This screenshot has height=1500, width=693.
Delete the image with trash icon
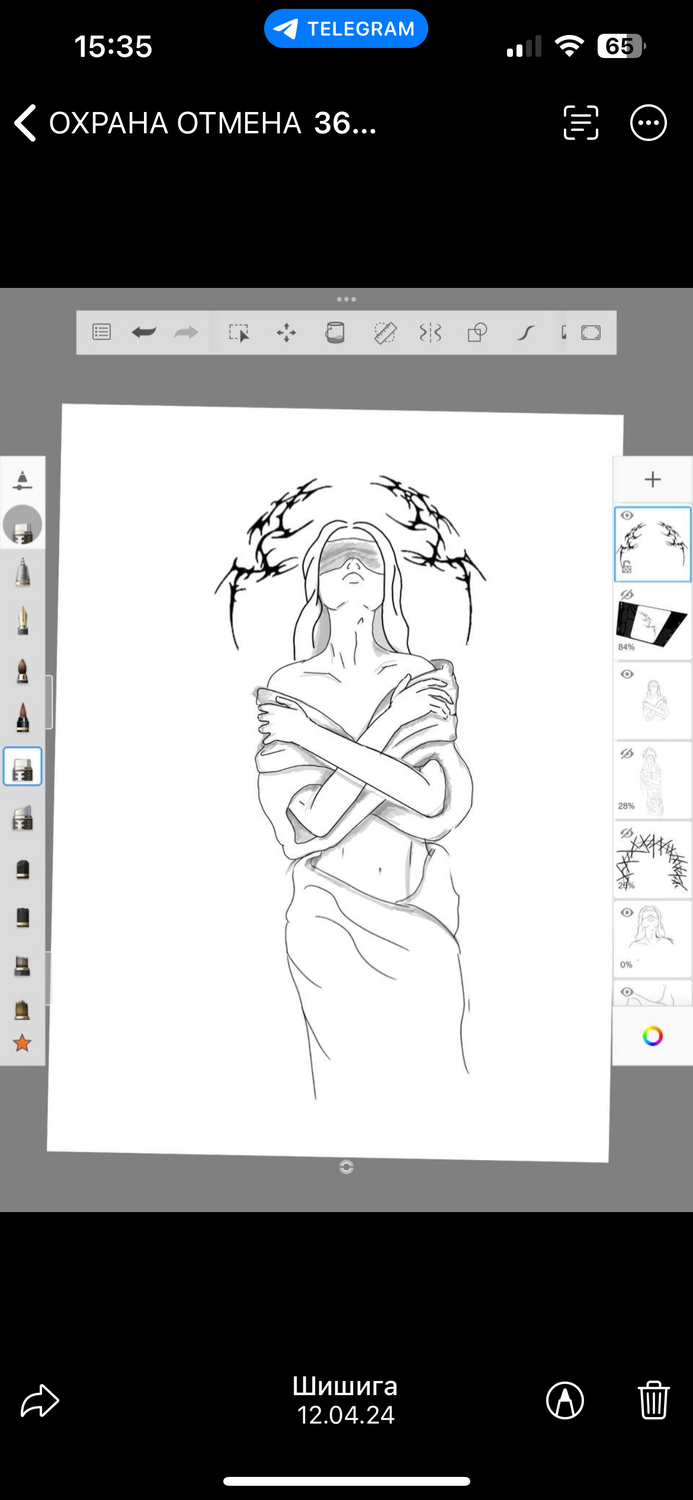[653, 1400]
